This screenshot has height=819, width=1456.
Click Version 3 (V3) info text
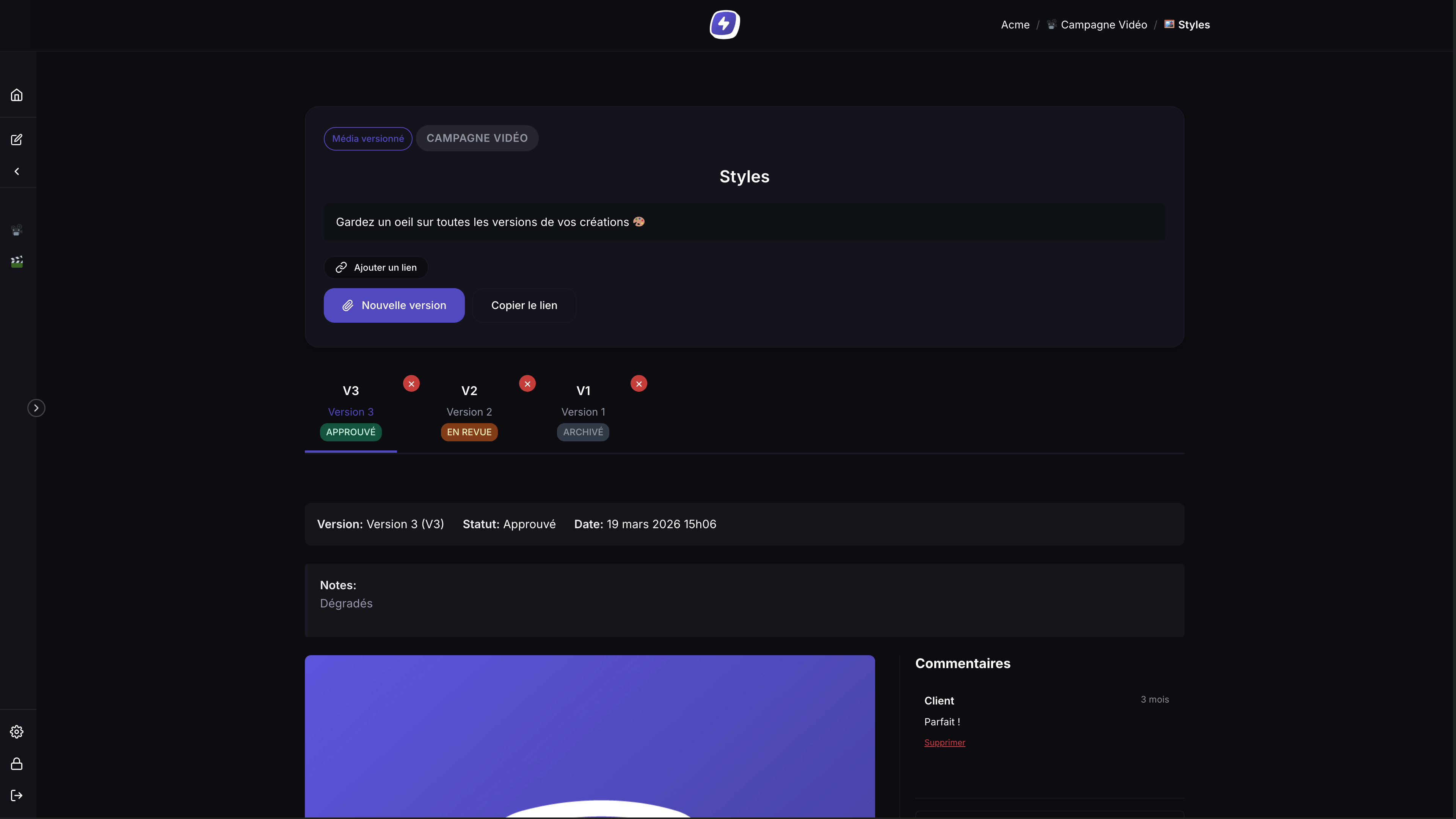(x=405, y=524)
